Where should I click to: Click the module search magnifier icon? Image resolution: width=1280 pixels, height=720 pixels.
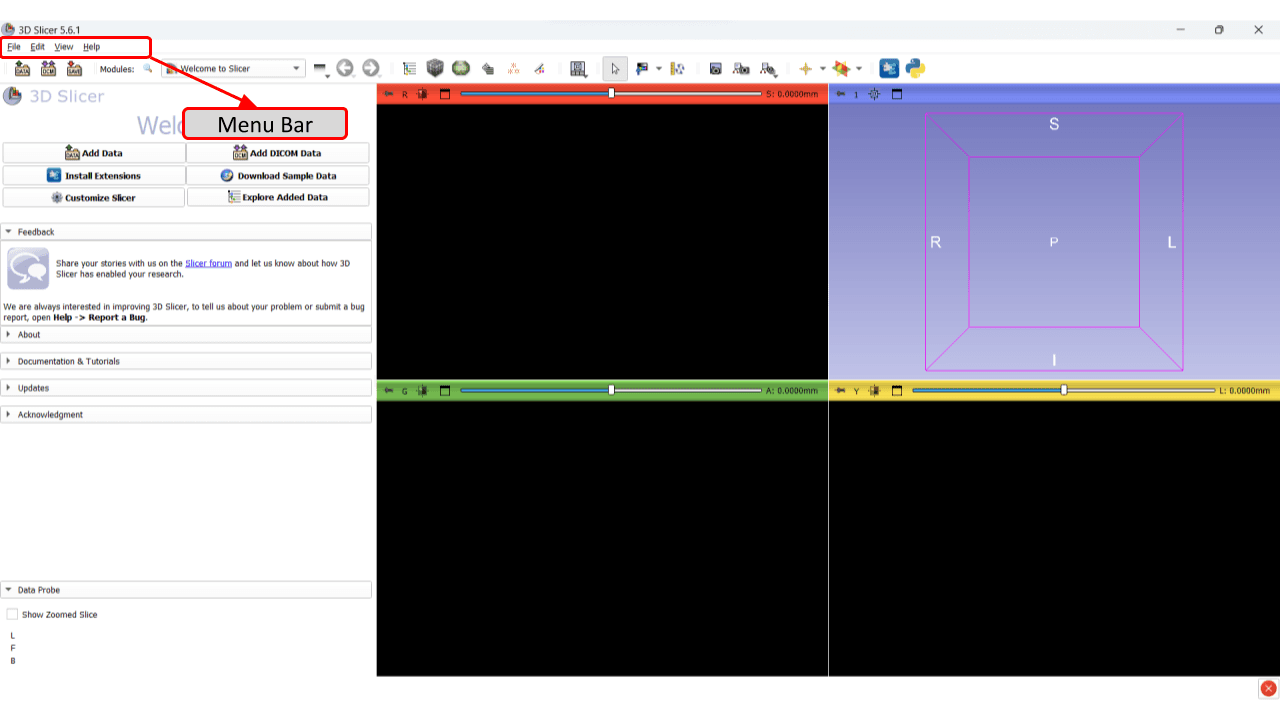148,68
